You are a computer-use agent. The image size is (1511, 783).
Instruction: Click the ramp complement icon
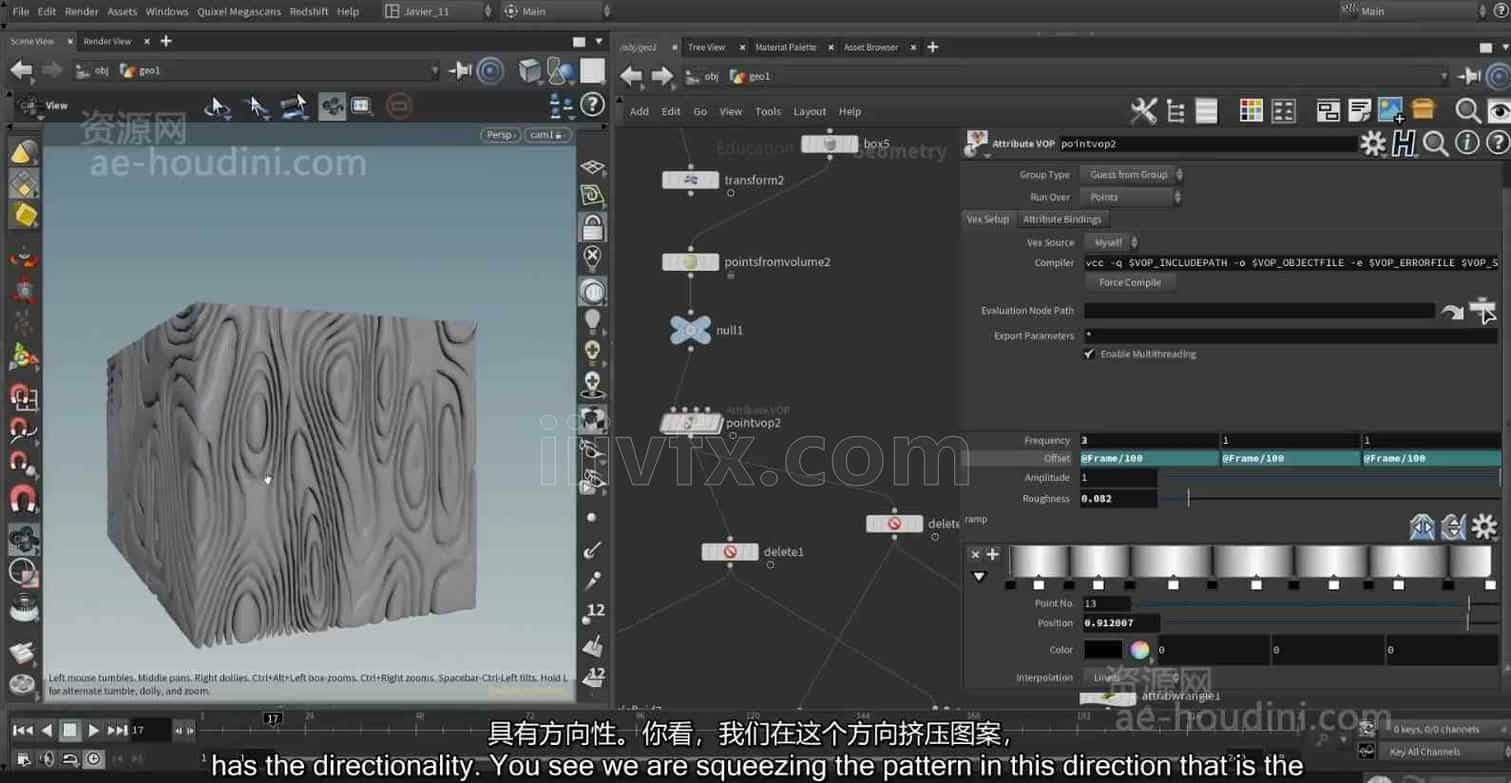click(x=1453, y=526)
